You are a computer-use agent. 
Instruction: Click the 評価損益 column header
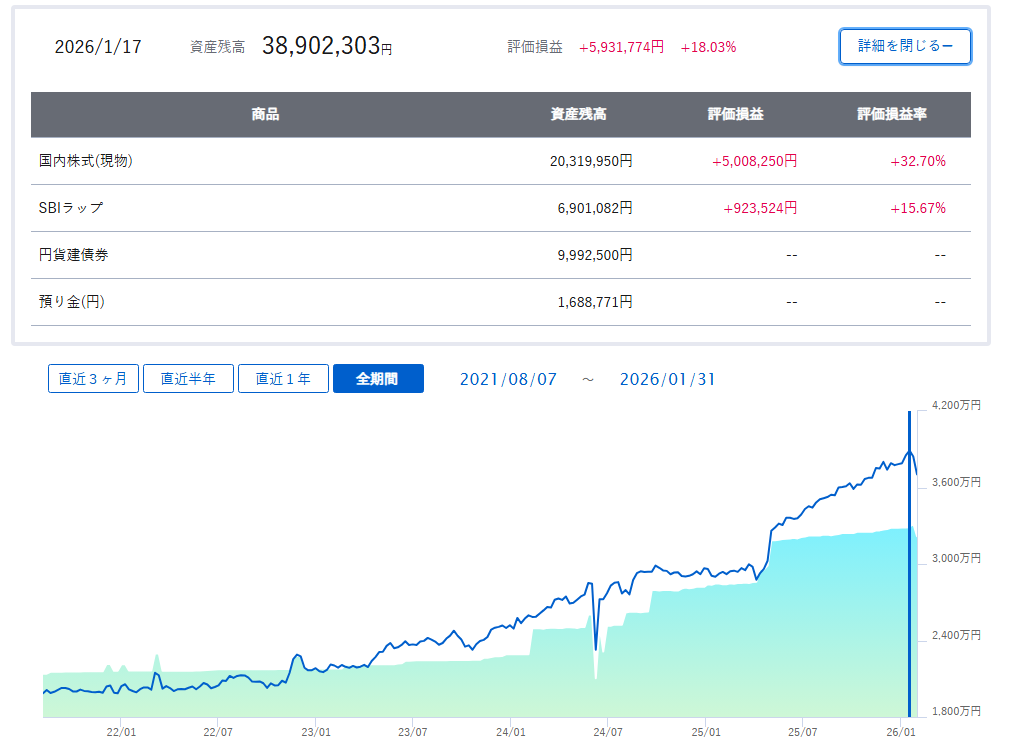pos(735,115)
